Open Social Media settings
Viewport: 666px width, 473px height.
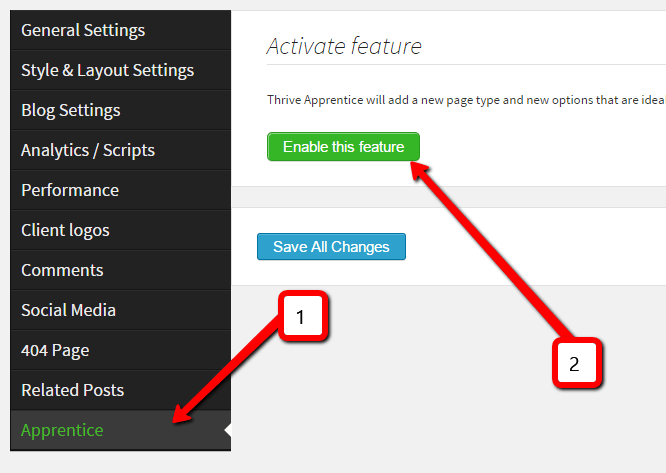click(121, 310)
